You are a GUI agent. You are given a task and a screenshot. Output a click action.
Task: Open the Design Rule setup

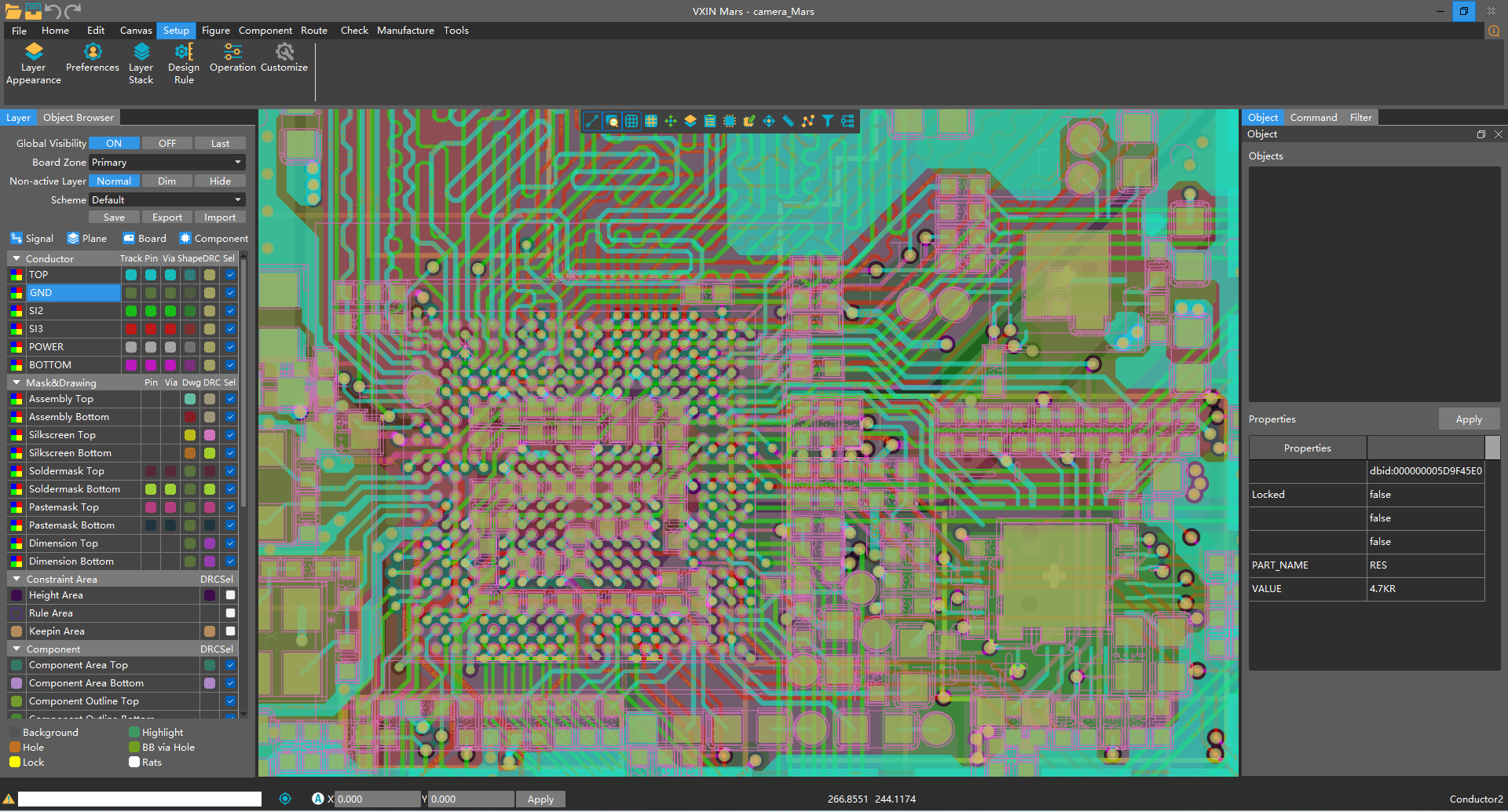[x=184, y=63]
